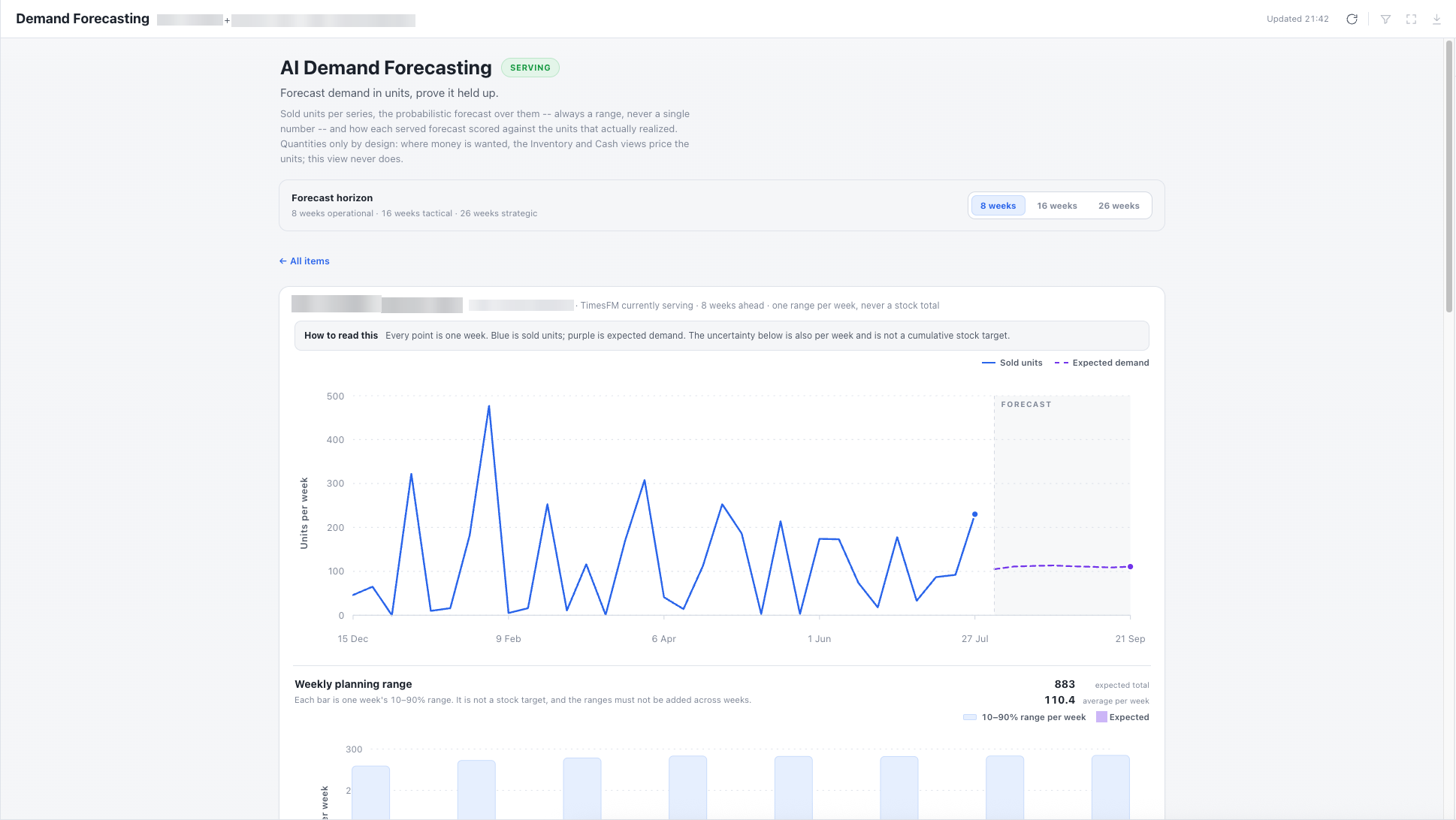
Task: Refresh the dashboard data
Action: [1352, 20]
